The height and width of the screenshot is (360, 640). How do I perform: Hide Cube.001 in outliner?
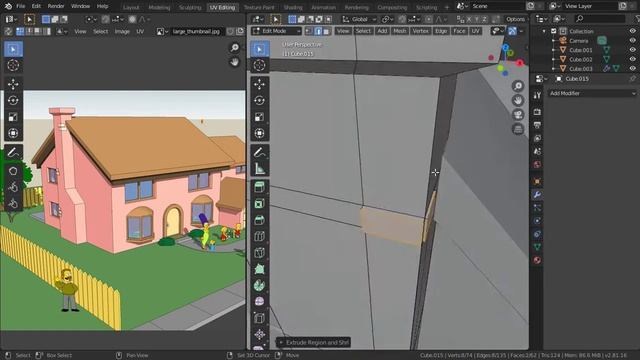(x=632, y=50)
